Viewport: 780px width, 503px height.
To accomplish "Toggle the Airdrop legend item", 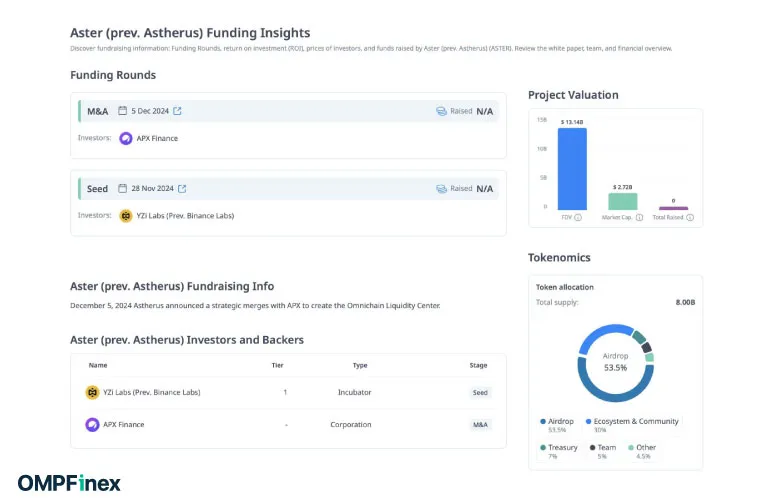I will 560,421.
